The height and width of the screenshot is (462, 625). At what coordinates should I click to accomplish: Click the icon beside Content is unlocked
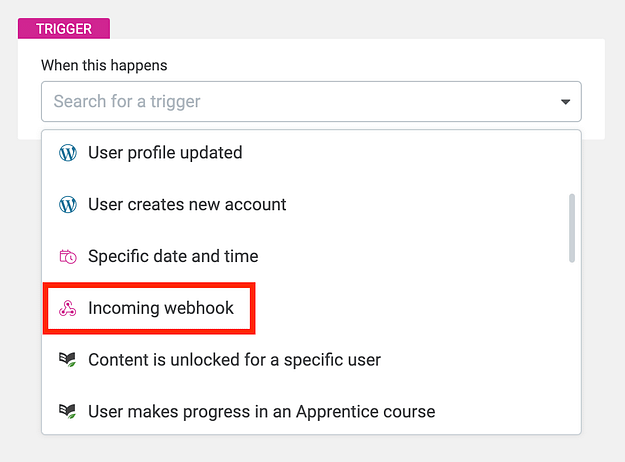(x=68, y=359)
